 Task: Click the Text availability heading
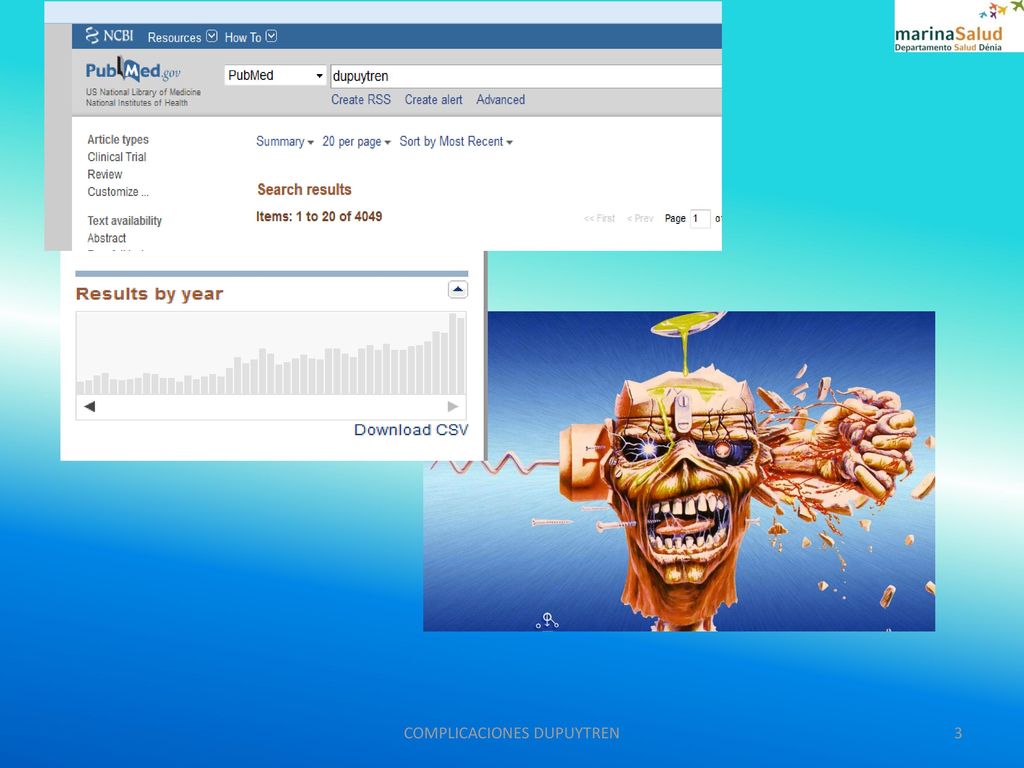pyautogui.click(x=125, y=221)
